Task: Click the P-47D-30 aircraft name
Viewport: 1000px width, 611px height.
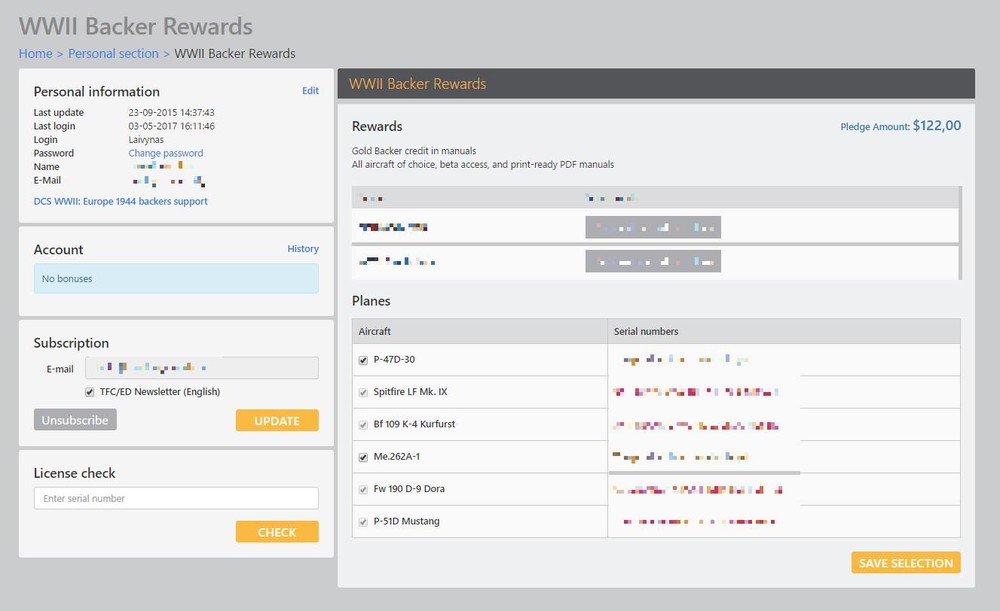Action: pos(394,360)
